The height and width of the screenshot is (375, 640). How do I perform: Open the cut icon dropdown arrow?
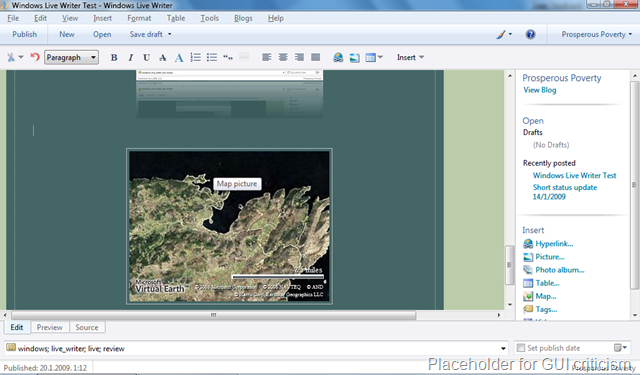[x=21, y=58]
